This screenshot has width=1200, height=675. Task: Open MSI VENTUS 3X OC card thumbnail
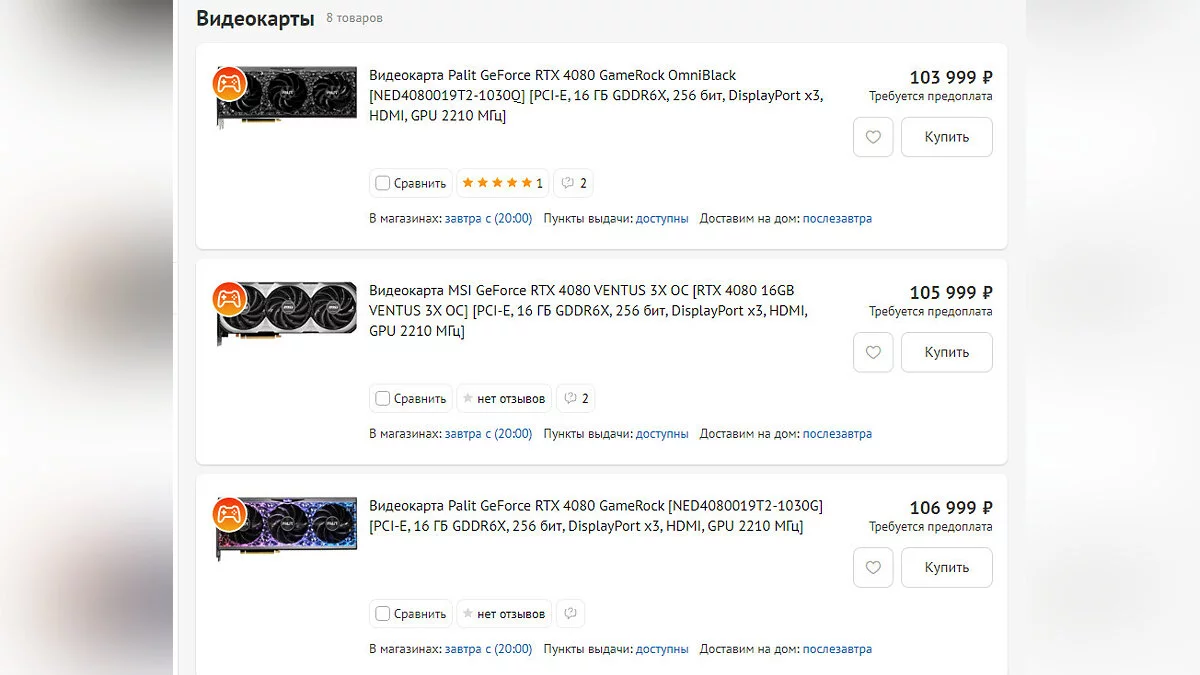point(286,313)
